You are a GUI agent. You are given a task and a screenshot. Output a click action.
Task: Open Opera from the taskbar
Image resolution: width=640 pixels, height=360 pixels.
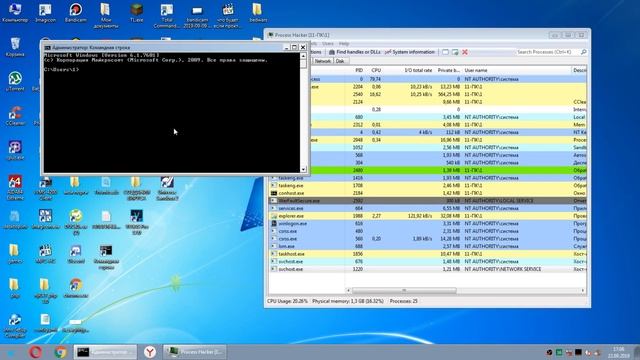click(36, 352)
